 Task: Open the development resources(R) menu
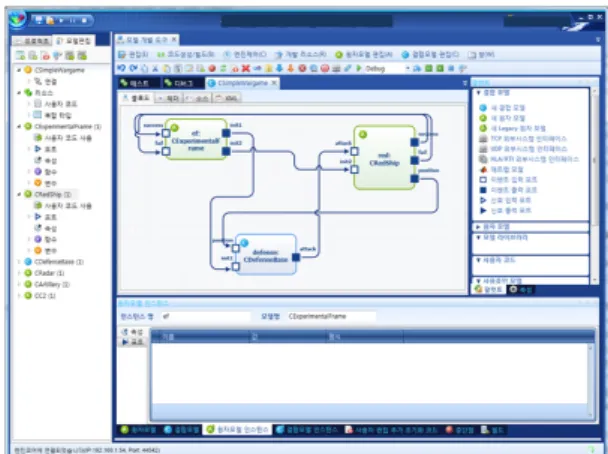(301, 55)
